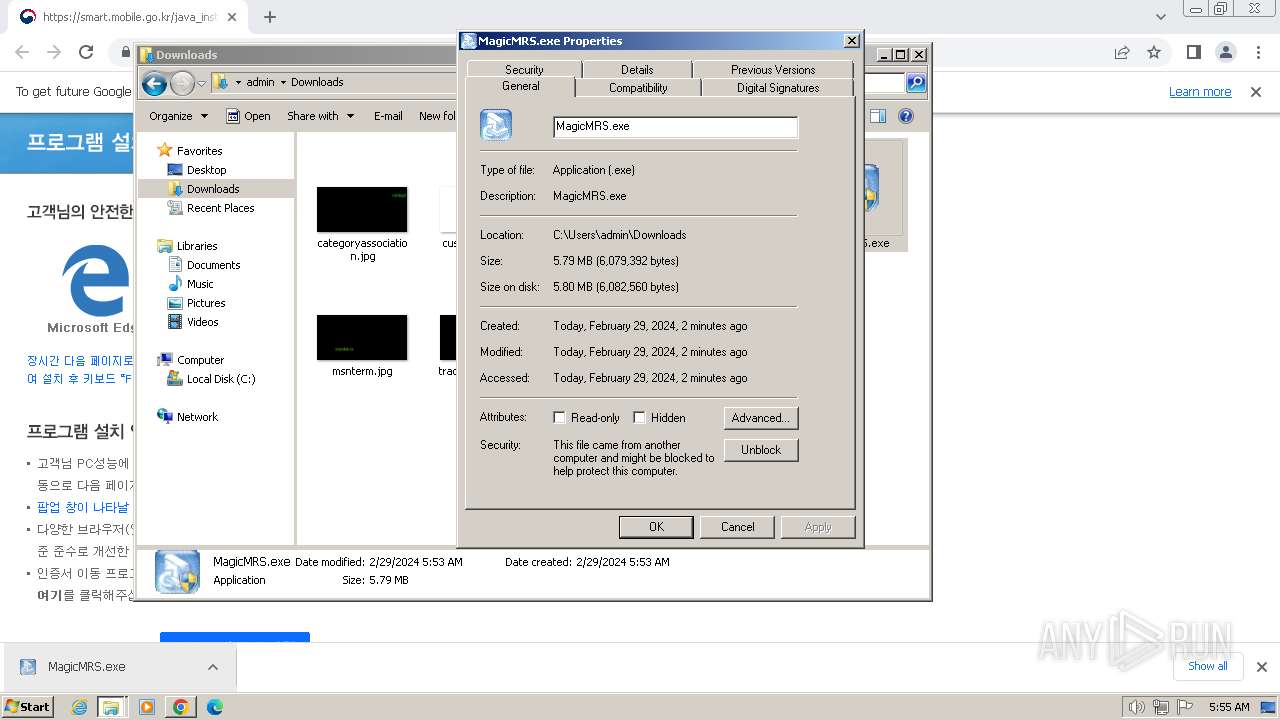
Task: Switch to Compatibility tab
Action: (x=638, y=88)
